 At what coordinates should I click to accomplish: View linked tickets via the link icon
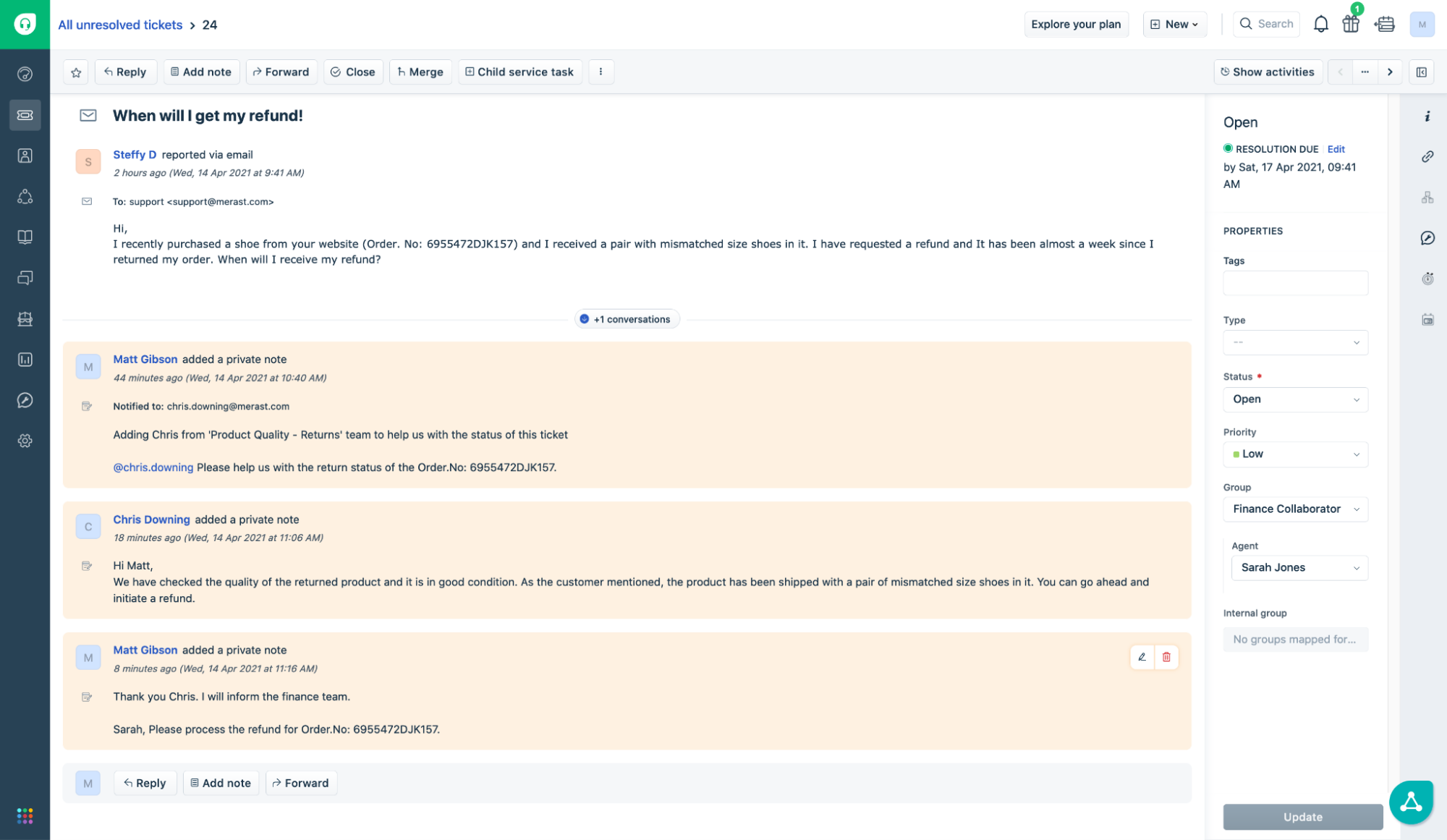[1427, 157]
